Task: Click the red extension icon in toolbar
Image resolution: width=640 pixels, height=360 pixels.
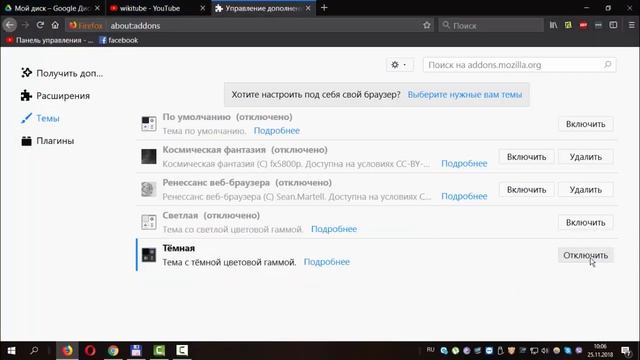Action: 583,25
